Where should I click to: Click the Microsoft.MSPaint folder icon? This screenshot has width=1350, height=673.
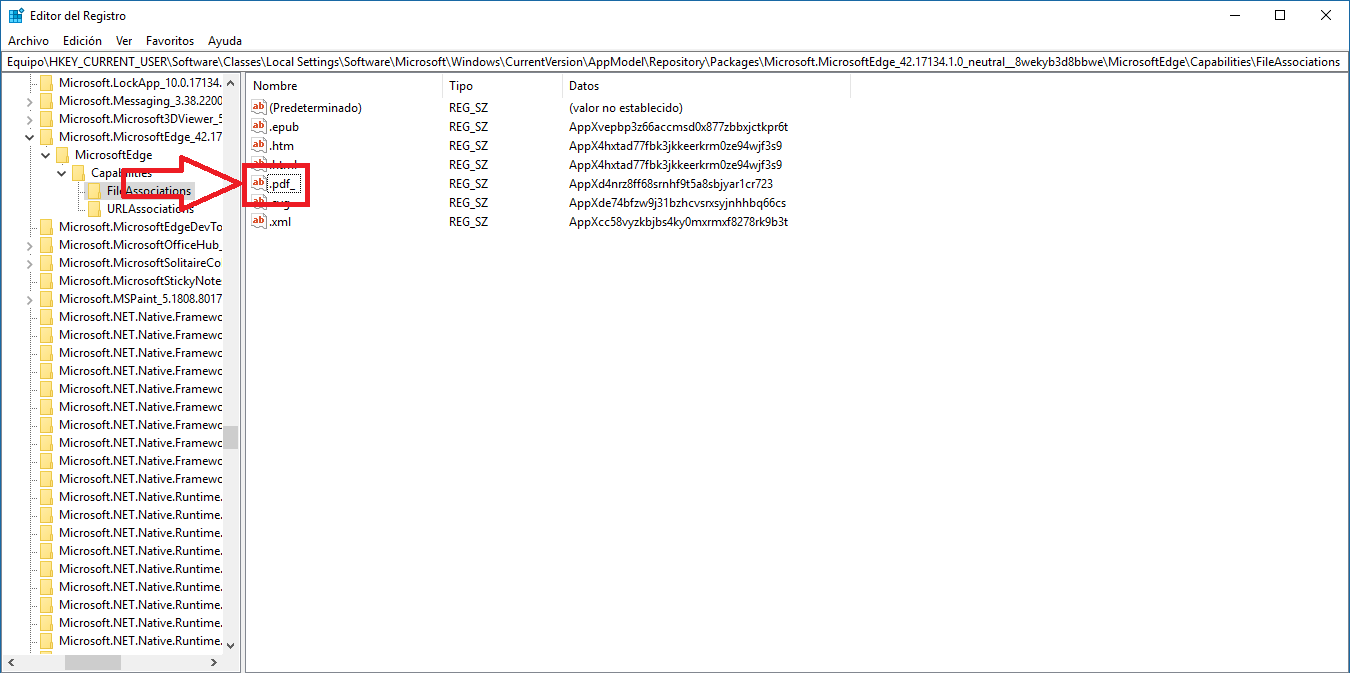(47, 299)
